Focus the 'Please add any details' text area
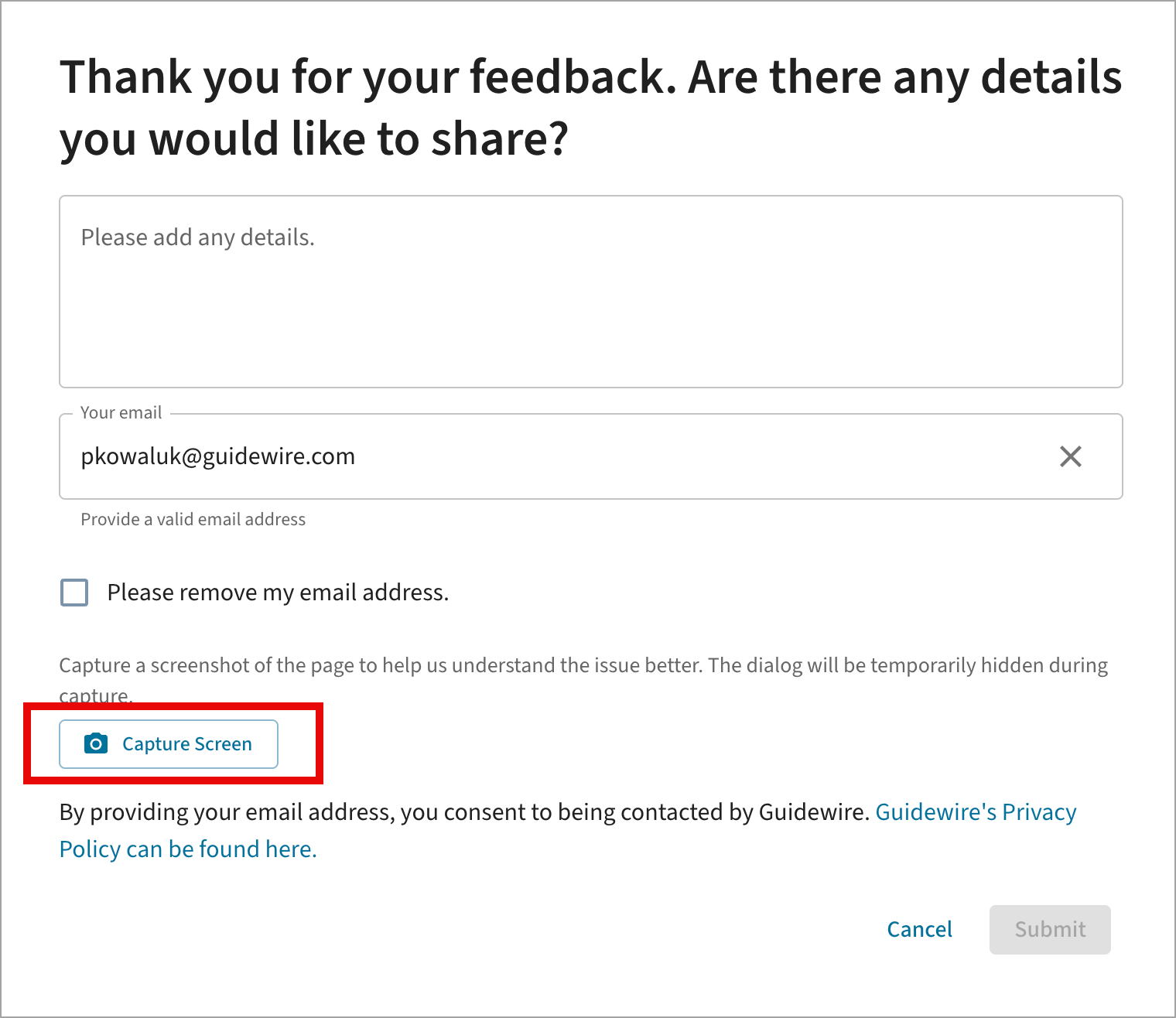The width and height of the screenshot is (1176, 1018). click(x=590, y=309)
